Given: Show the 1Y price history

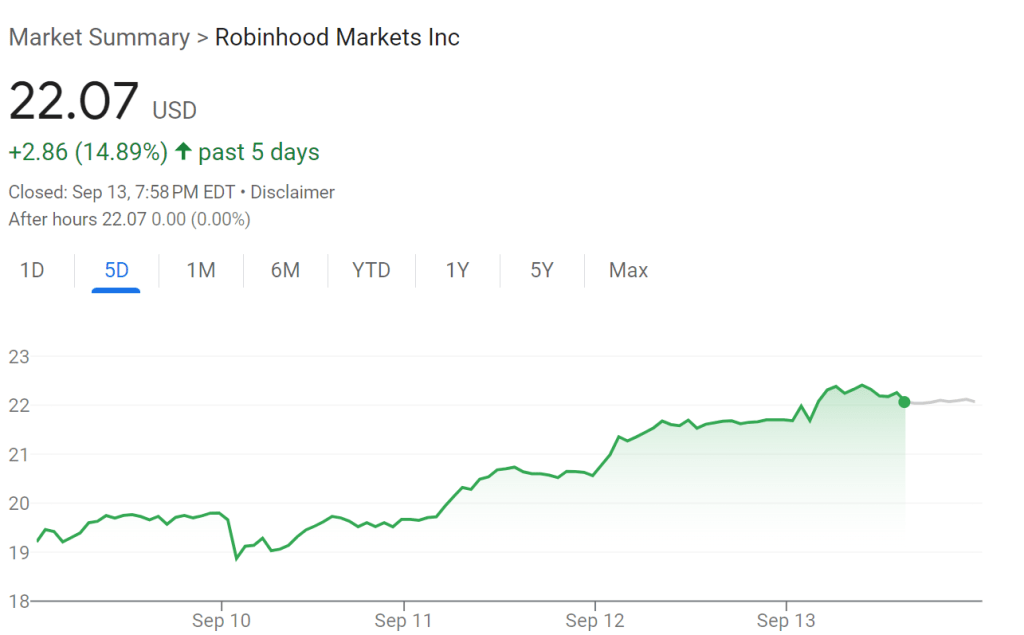Looking at the screenshot, I should click(x=457, y=270).
